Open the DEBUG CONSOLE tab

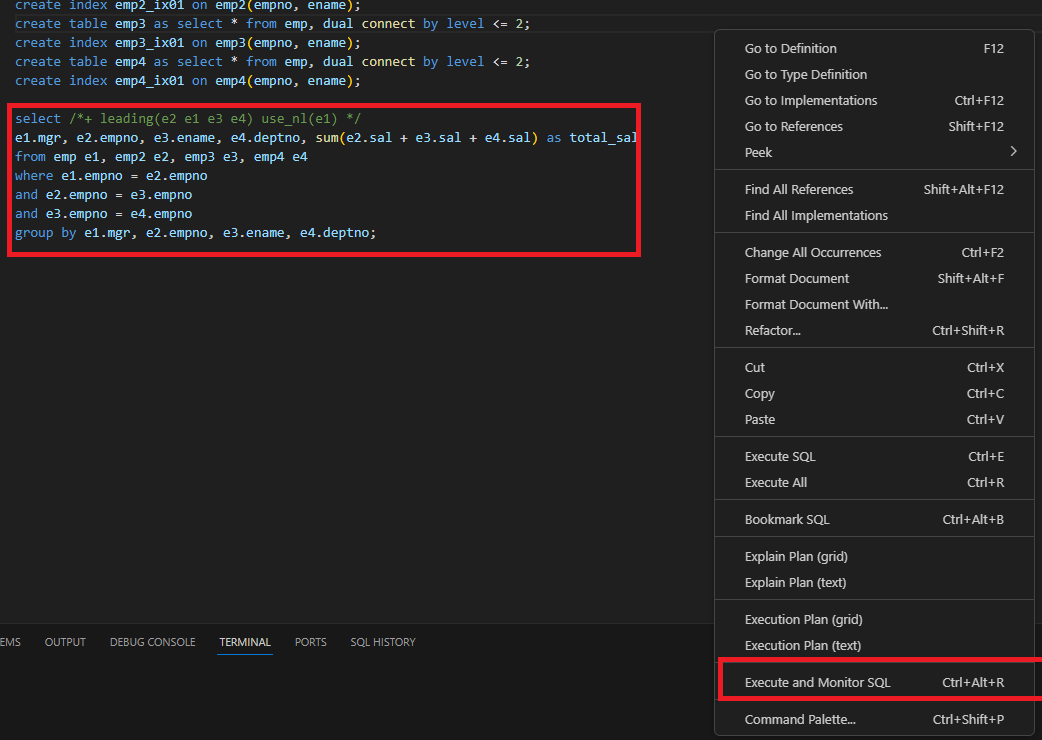153,642
